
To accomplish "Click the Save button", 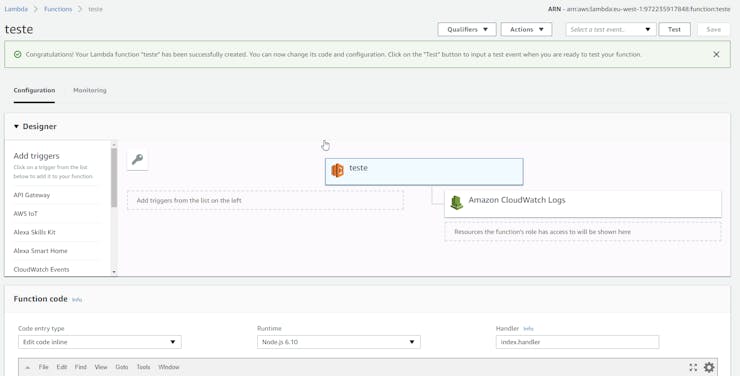I will pos(713,29).
